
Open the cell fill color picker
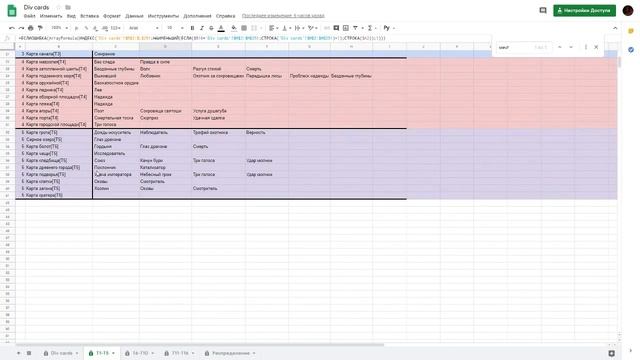click(x=234, y=28)
